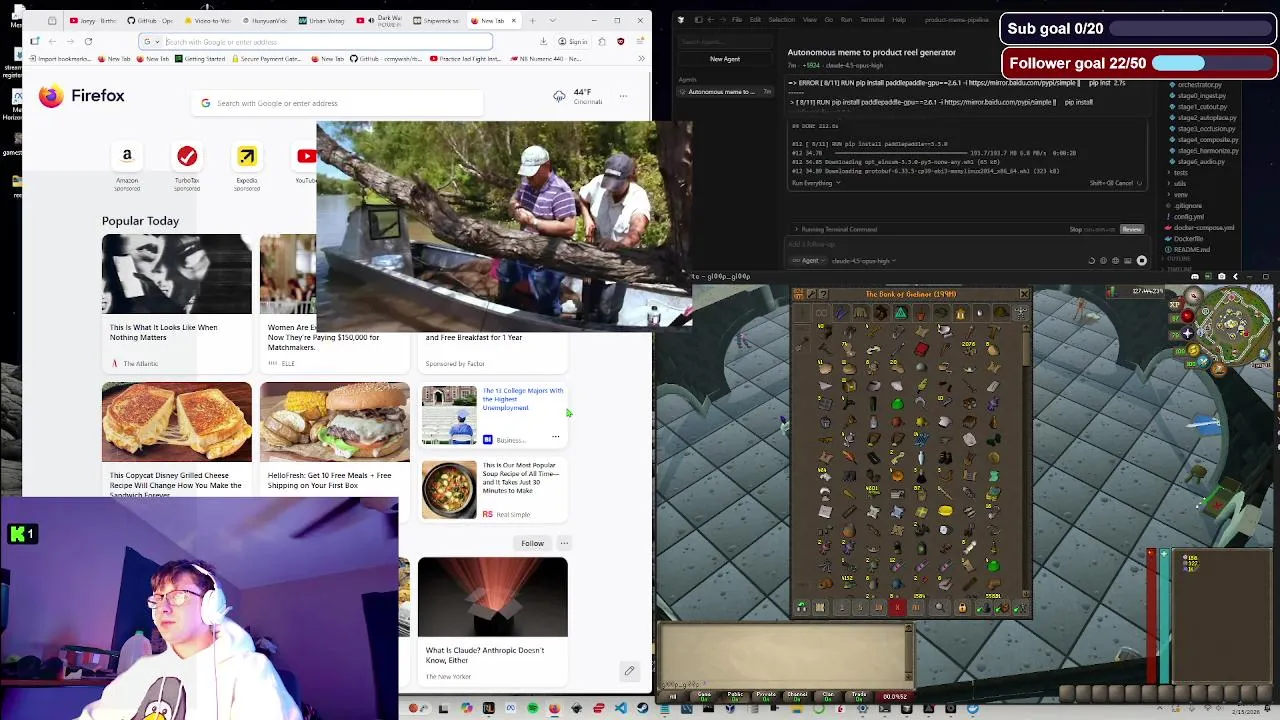This screenshot has width=1280, height=720.
Task: Click the bank equipment stats icon
Action: click(x=1021, y=313)
